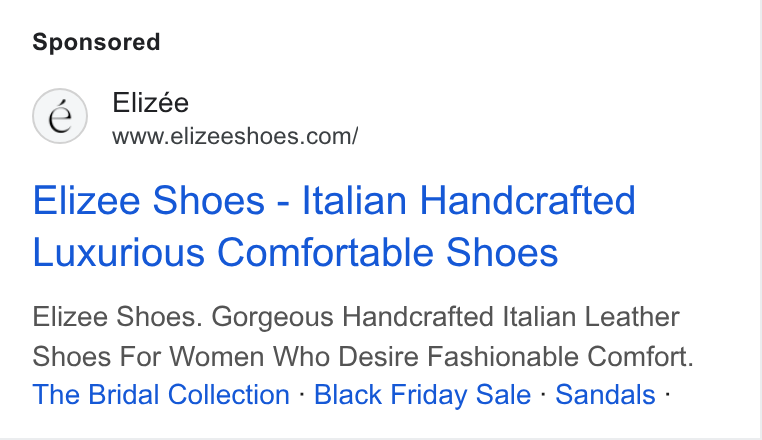Click the word "Italian" in the blue headline
This screenshot has height=440, width=762.
point(354,200)
